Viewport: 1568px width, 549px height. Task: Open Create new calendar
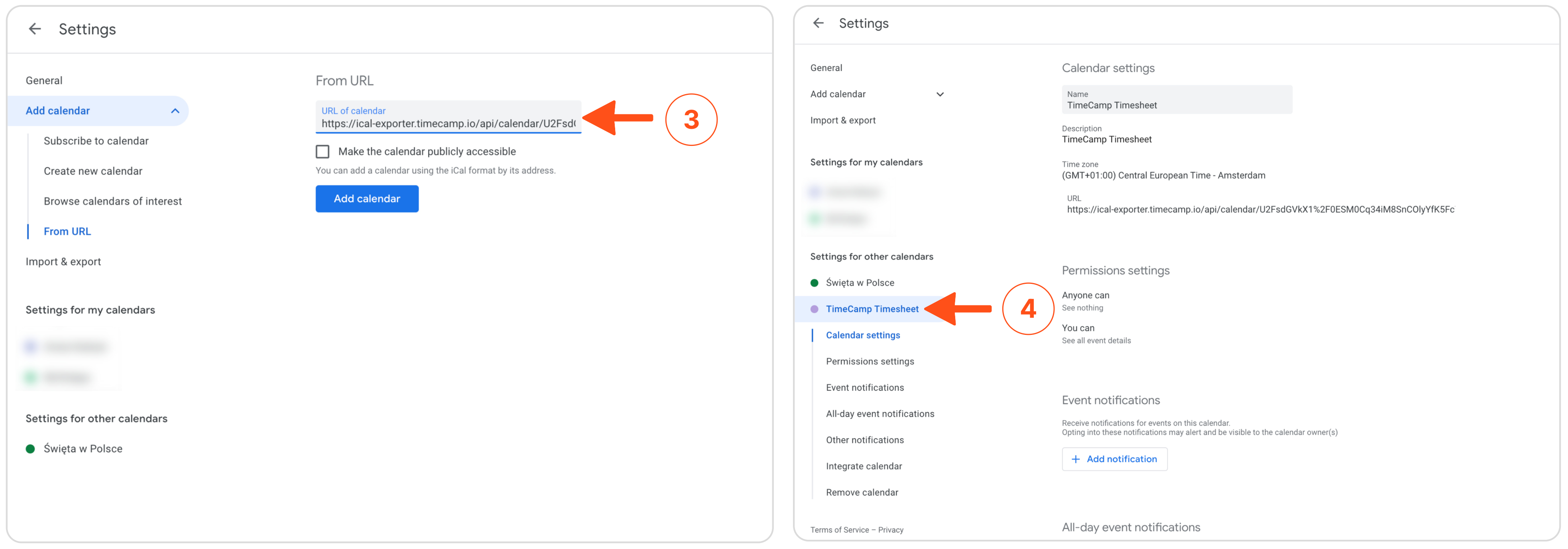pos(92,171)
